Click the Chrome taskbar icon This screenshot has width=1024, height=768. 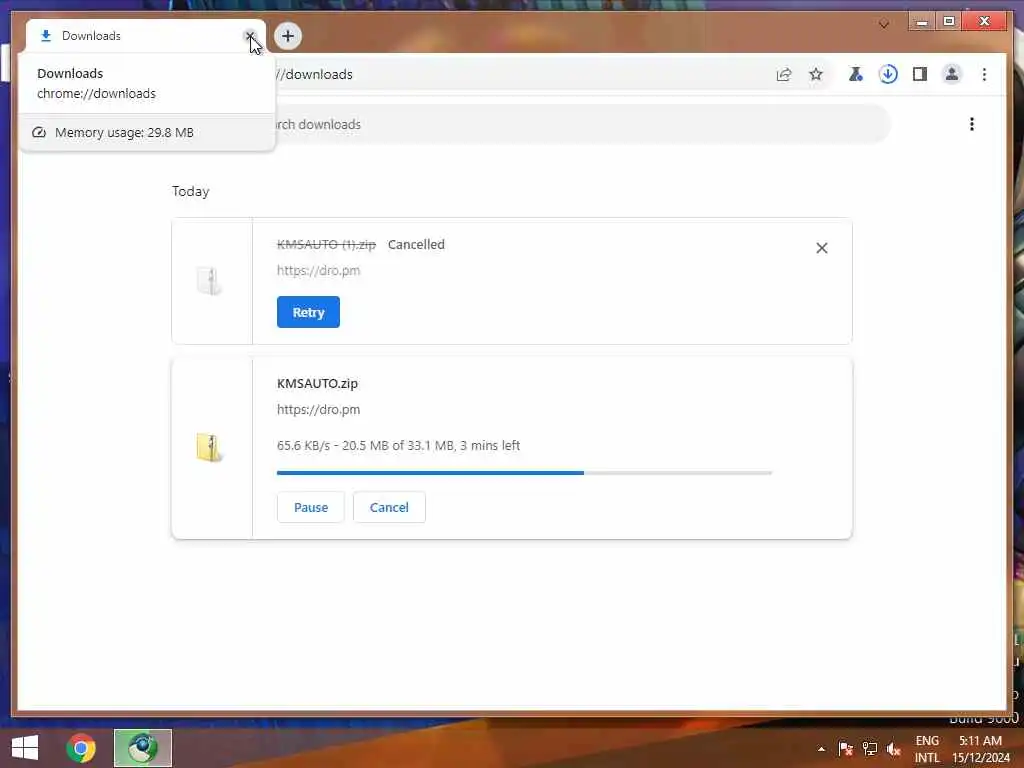(81, 748)
